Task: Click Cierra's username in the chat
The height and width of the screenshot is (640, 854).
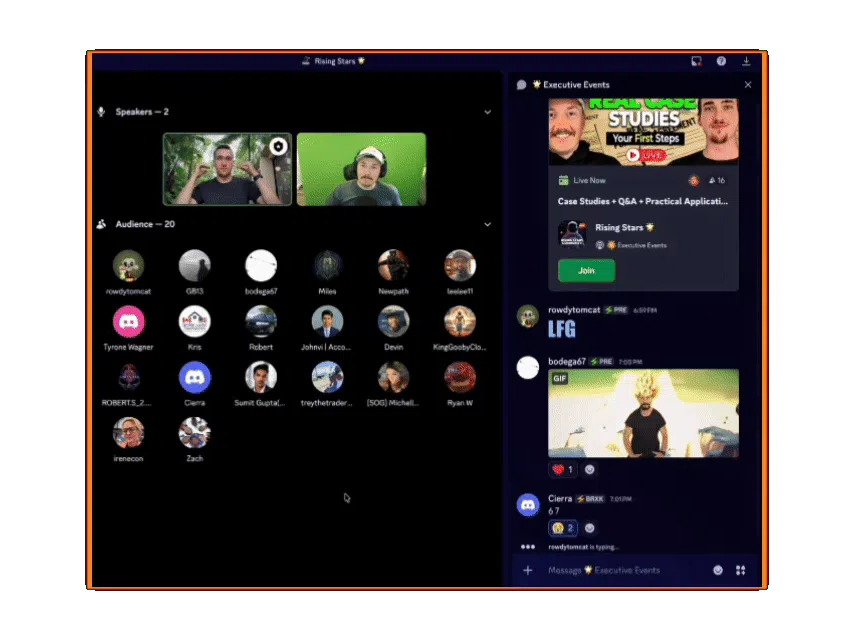Action: (560, 499)
